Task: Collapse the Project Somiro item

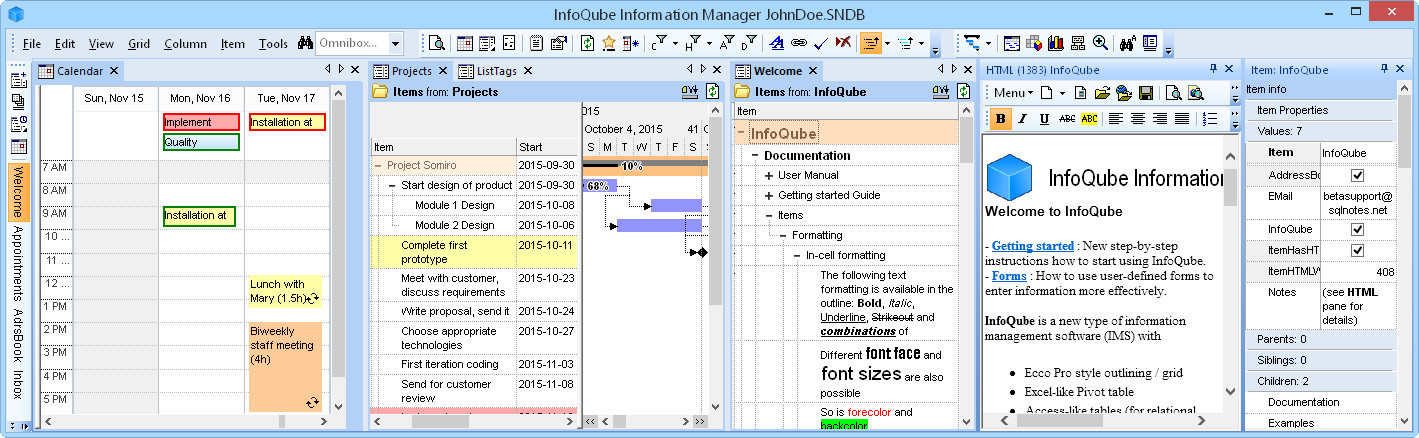Action: (x=378, y=165)
